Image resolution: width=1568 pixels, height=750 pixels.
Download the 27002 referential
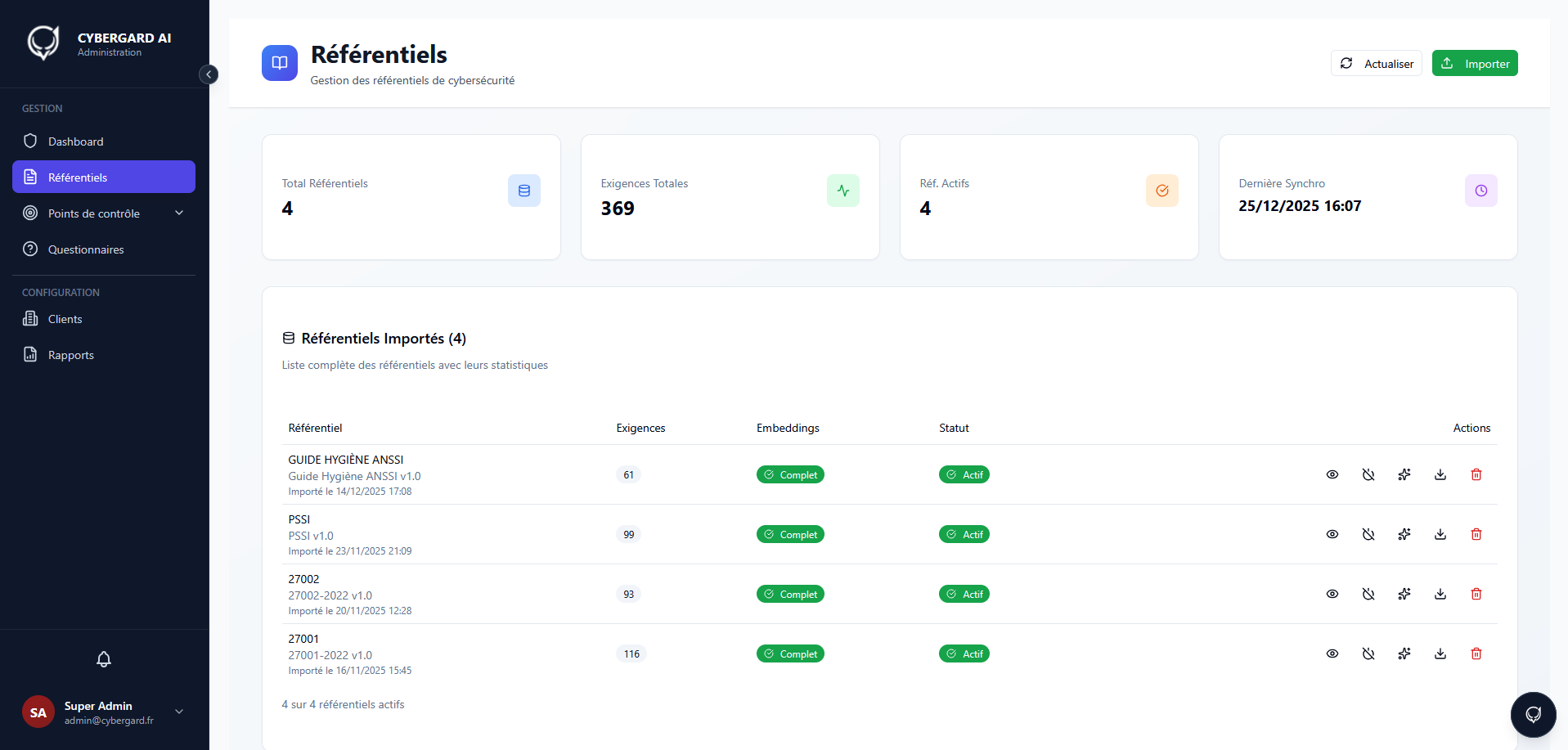(x=1440, y=594)
